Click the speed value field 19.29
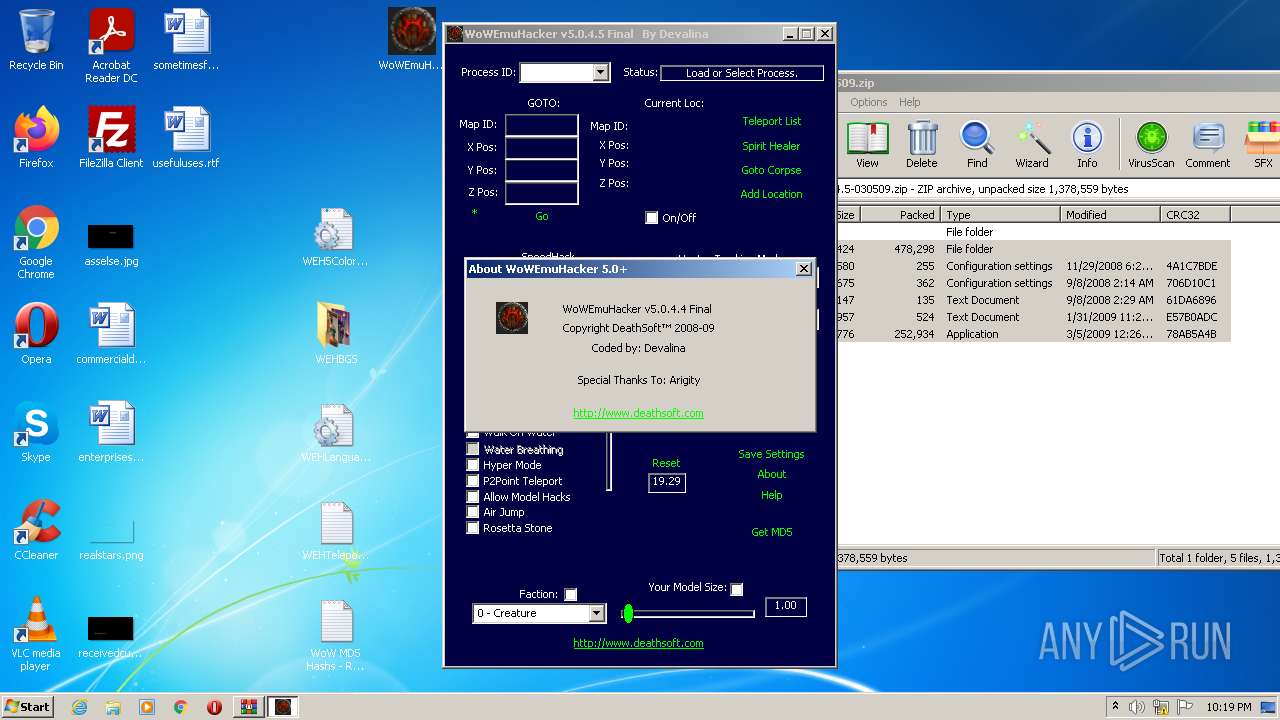Image resolution: width=1280 pixels, height=720 pixels. click(x=666, y=482)
